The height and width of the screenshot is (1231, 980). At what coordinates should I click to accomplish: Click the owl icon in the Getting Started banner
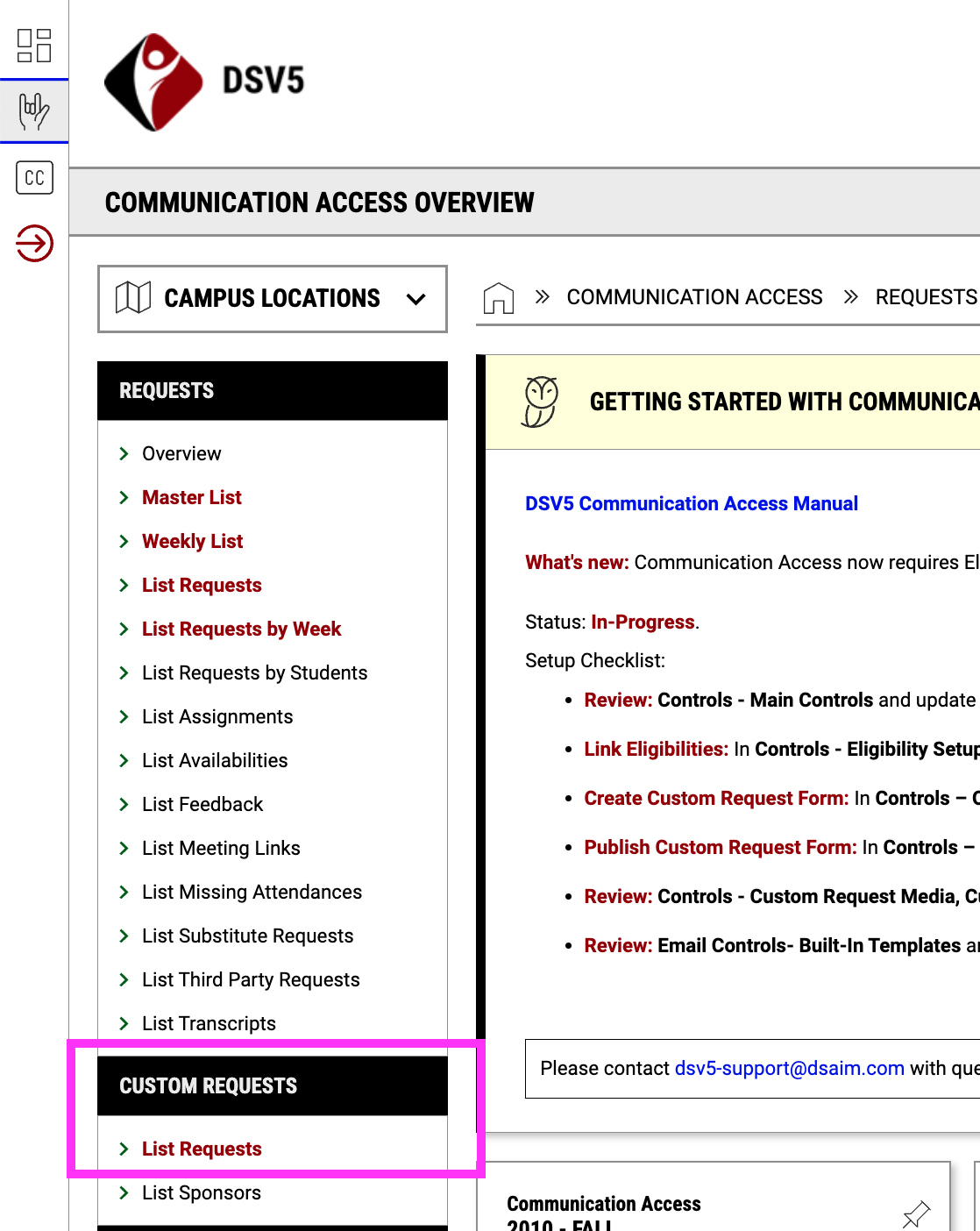[540, 402]
